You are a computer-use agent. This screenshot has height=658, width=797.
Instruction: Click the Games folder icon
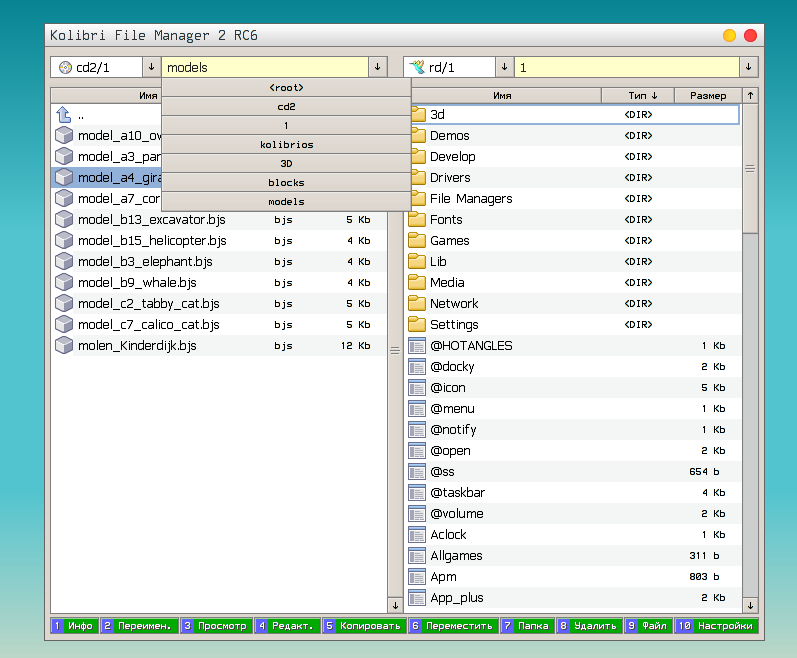tap(417, 240)
